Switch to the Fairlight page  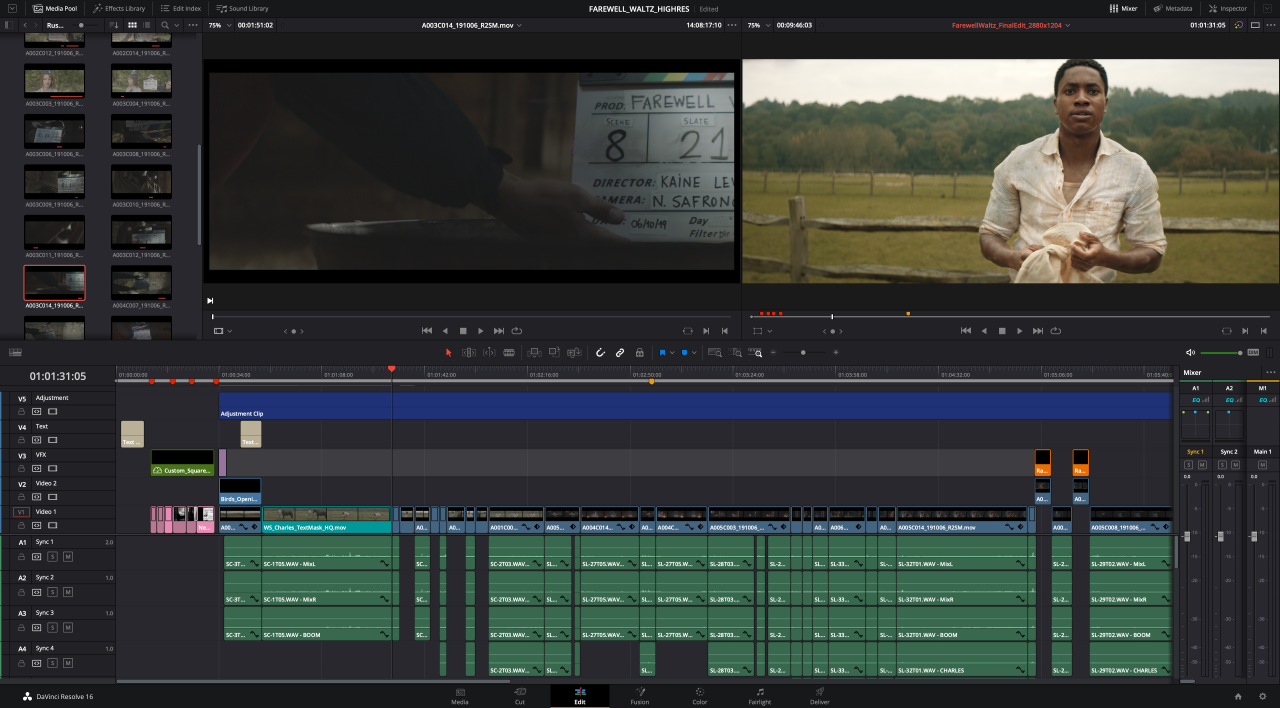760,696
